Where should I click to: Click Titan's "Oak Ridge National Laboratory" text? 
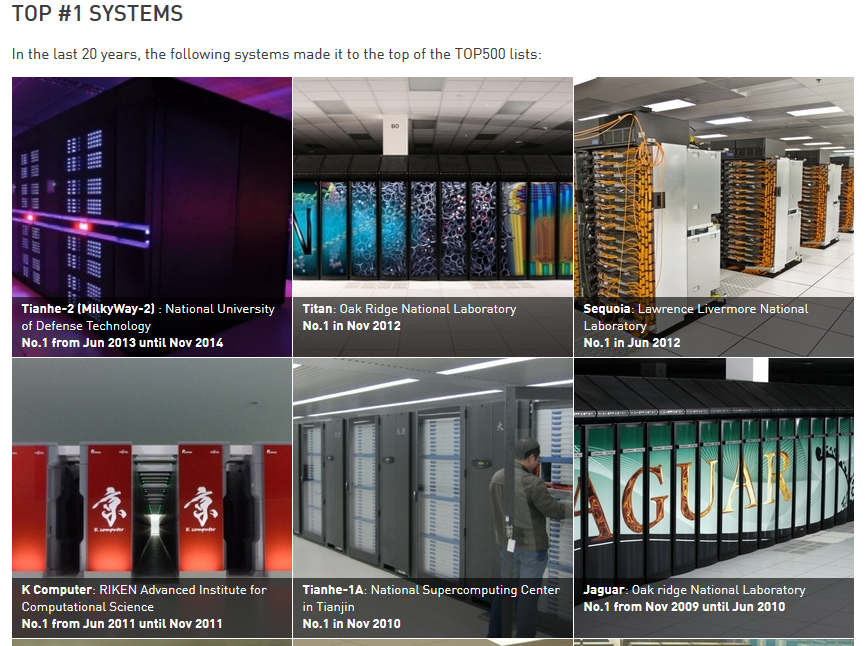[428, 309]
